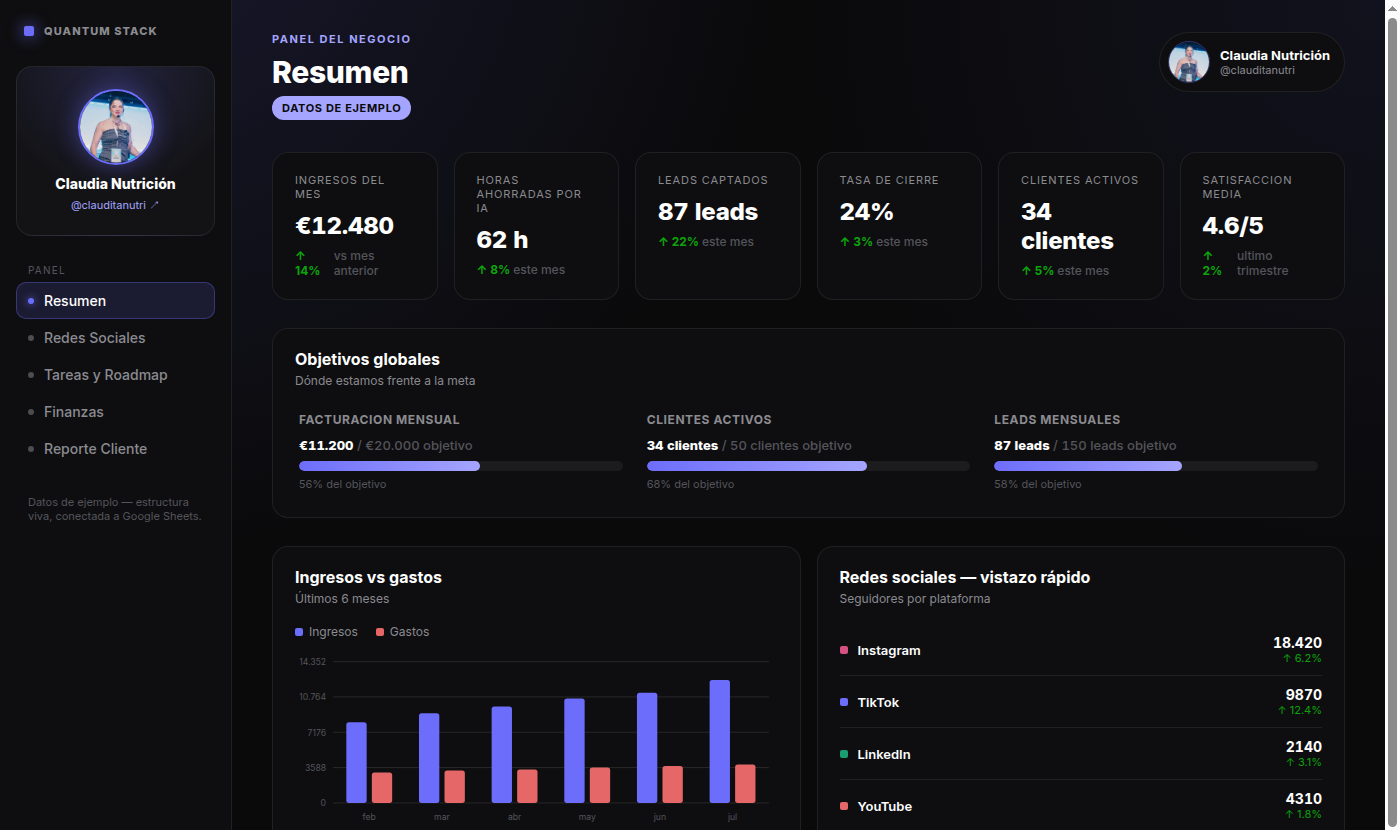Image resolution: width=1400 pixels, height=830 pixels.
Task: Click the Ingresos vs gastos chart title
Action: coord(368,577)
